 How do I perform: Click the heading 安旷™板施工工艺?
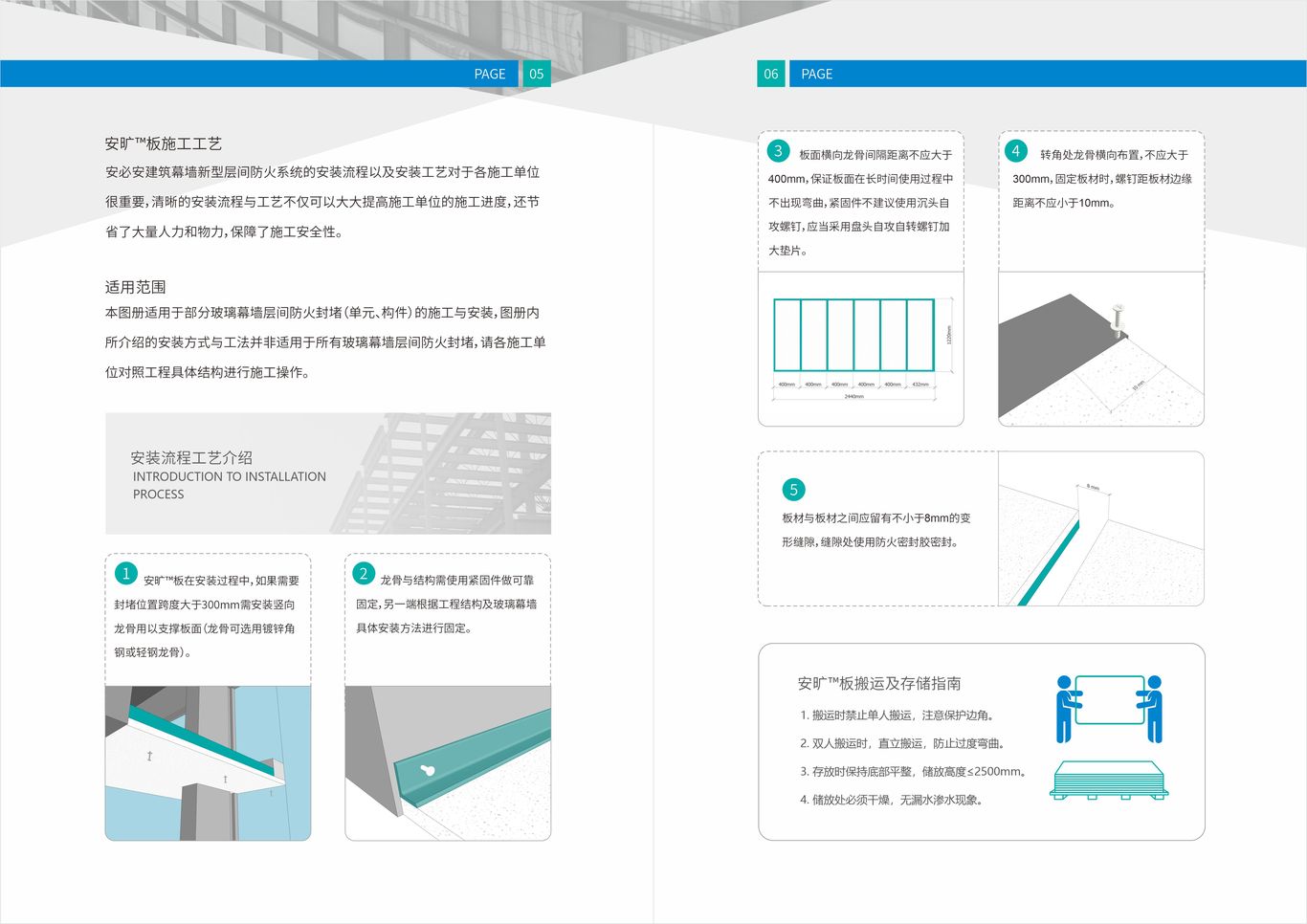pos(164,143)
